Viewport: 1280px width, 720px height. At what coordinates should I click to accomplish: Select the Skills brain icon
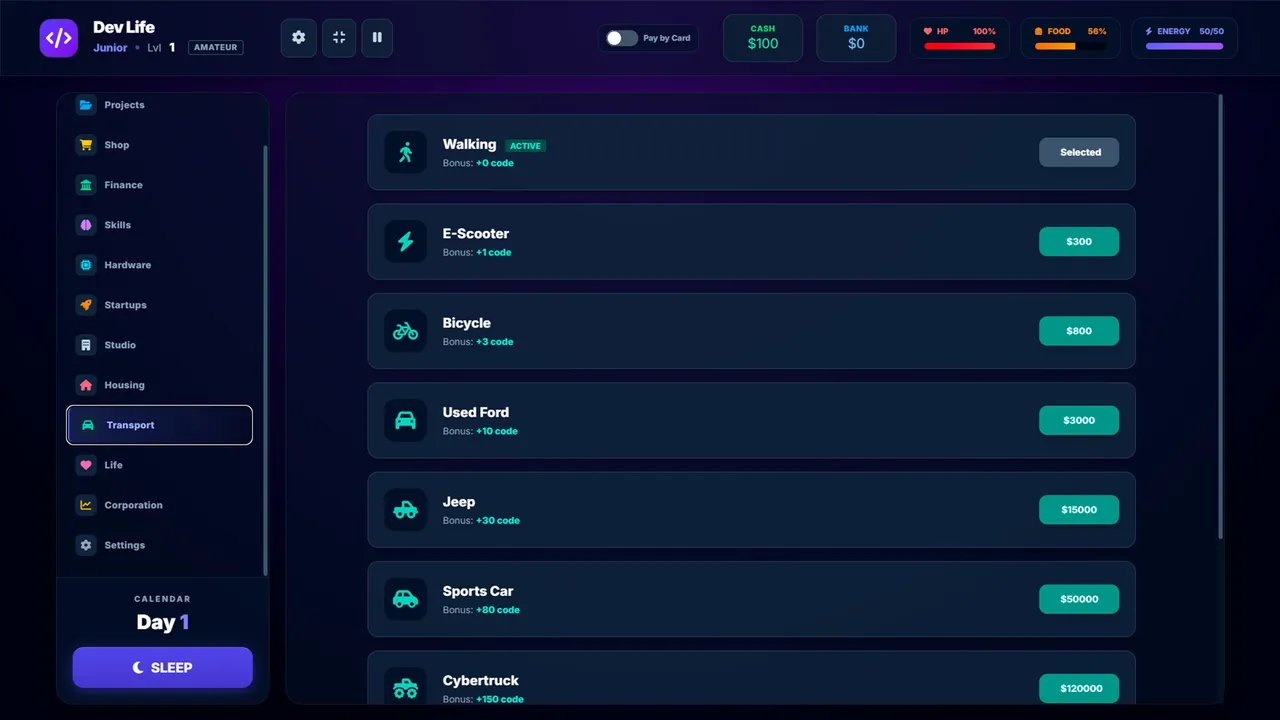86,225
